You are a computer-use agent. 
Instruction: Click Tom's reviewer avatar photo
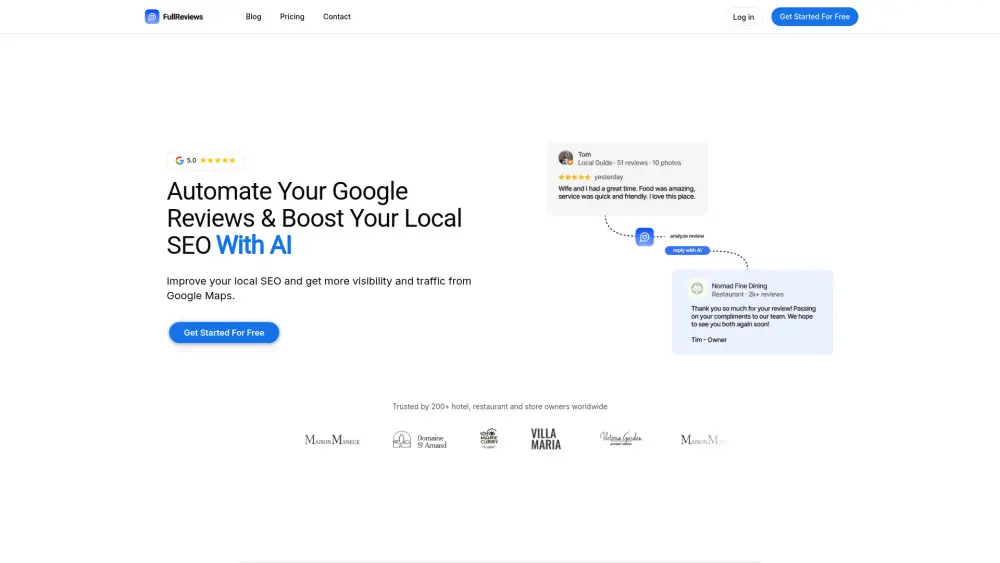[566, 158]
